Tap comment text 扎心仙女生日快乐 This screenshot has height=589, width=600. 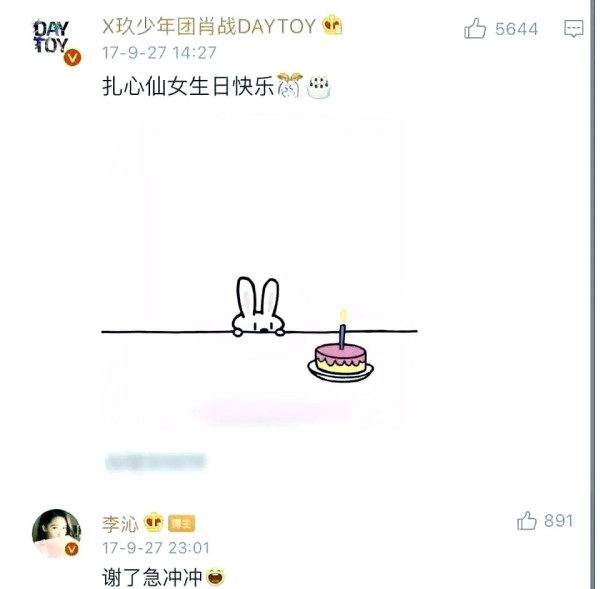188,86
